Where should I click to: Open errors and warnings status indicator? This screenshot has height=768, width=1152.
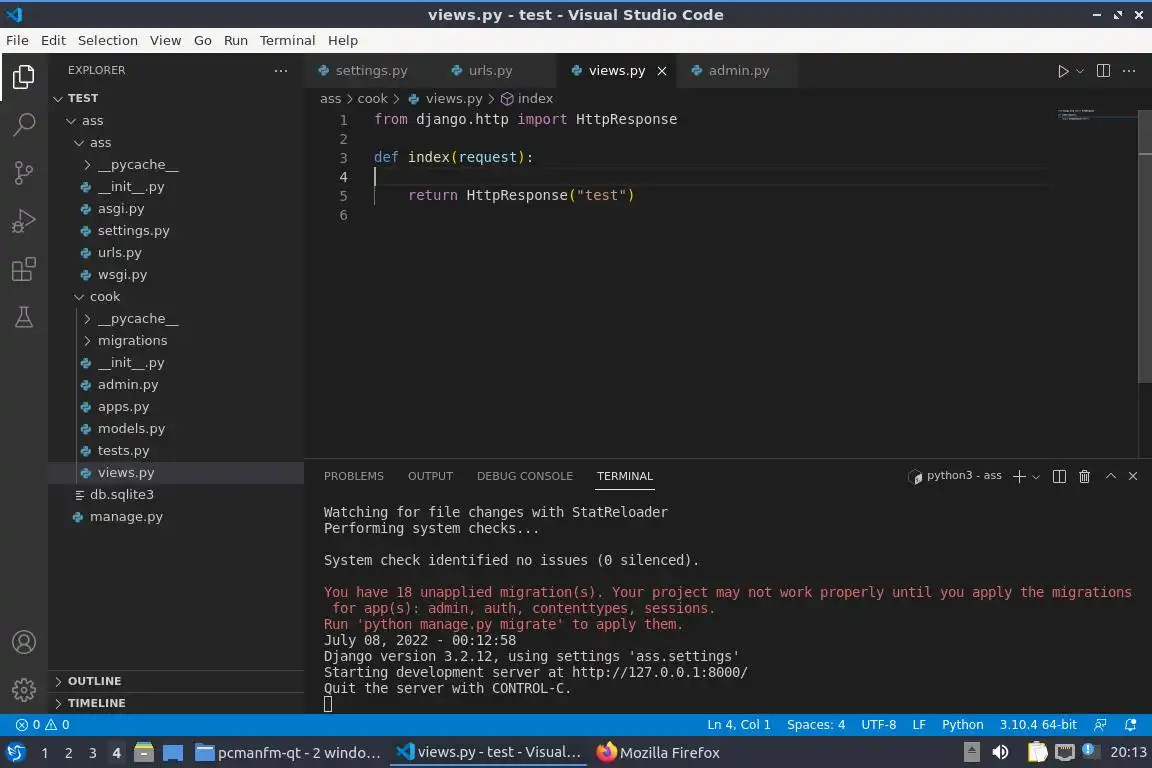(43, 725)
